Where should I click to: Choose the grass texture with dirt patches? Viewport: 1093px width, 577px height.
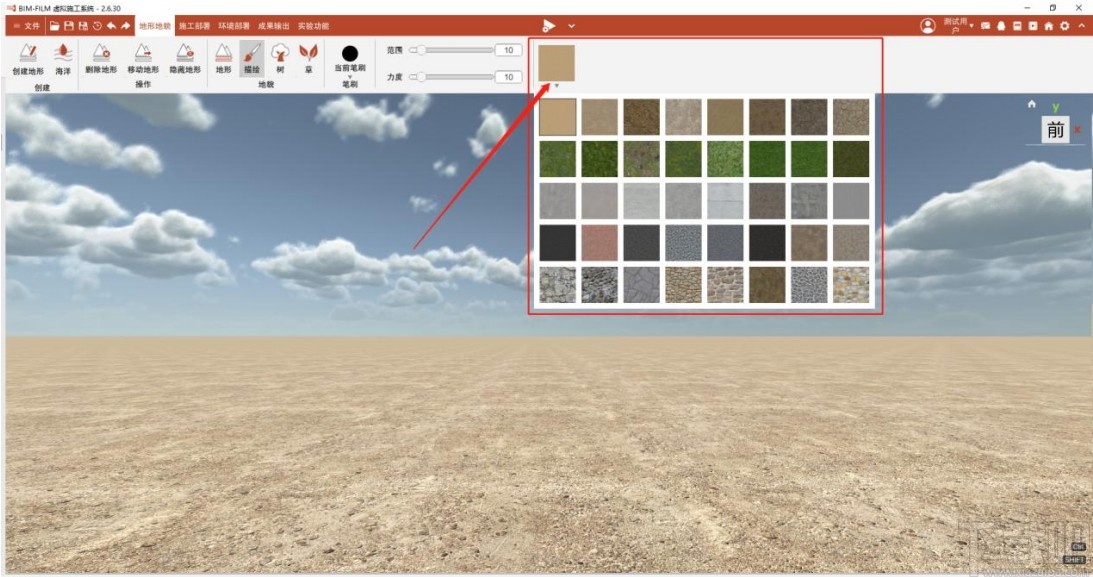[x=641, y=159]
